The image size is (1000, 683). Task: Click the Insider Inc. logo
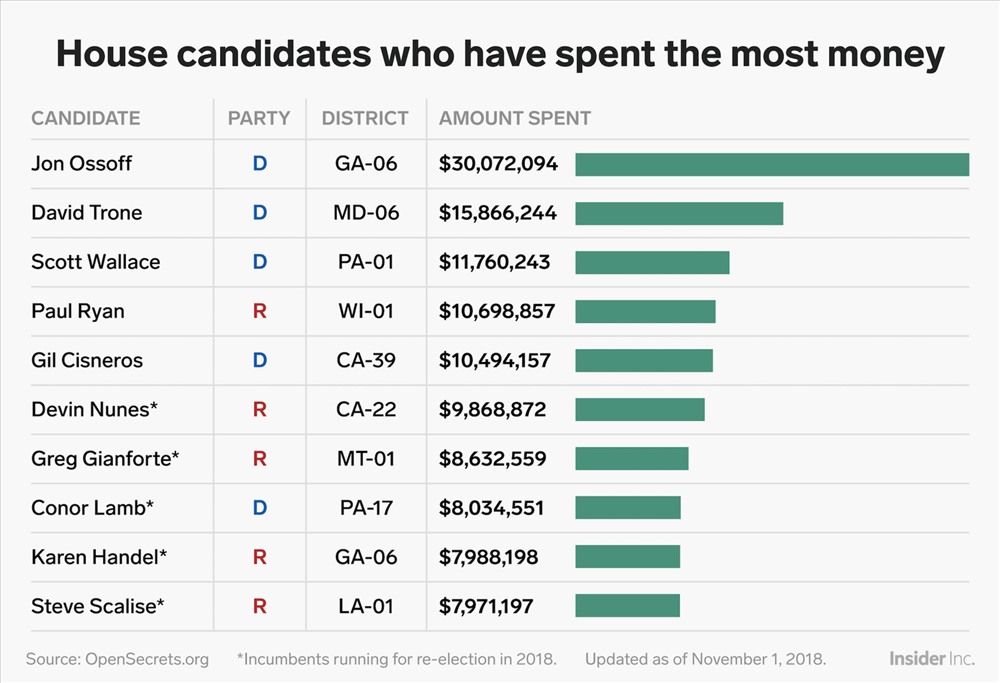(x=932, y=658)
